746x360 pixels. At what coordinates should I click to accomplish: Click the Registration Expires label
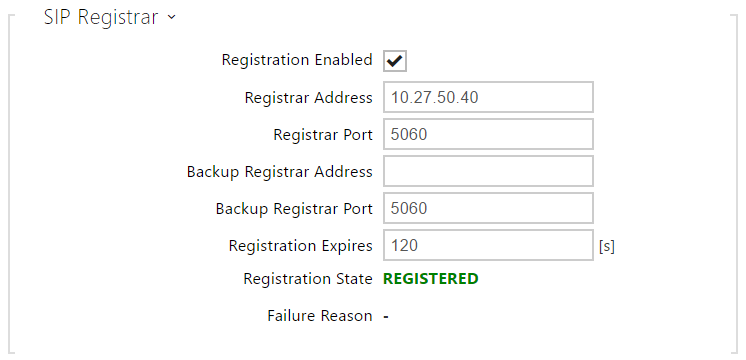pos(300,246)
